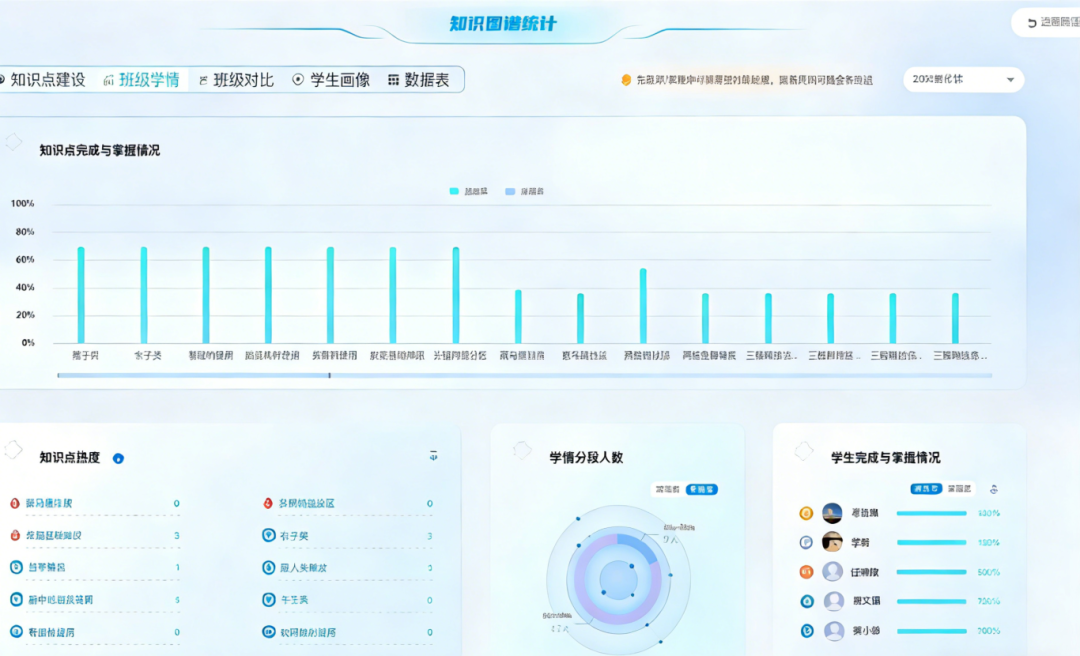The width and height of the screenshot is (1080, 656).
Task: Click the sort icon in 知识点热度 panel
Action: coord(433,456)
